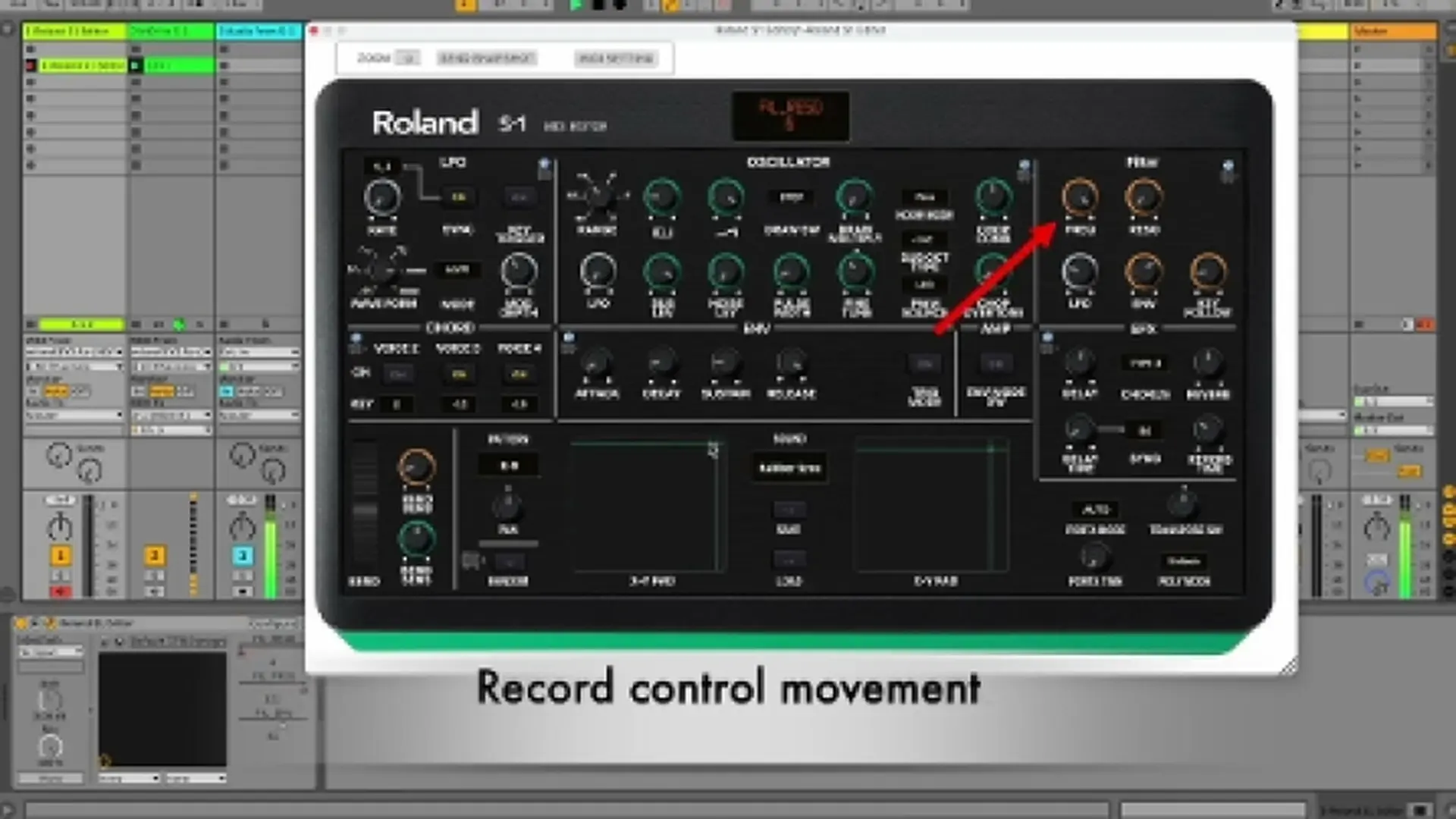1456x819 pixels.
Task: Toggle the red arm button on track 1
Action: [61, 590]
